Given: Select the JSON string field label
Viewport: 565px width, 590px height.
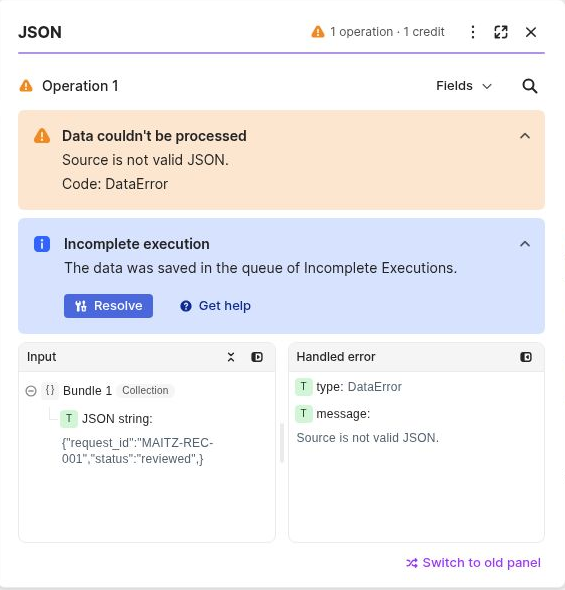Looking at the screenshot, I should click(117, 419).
